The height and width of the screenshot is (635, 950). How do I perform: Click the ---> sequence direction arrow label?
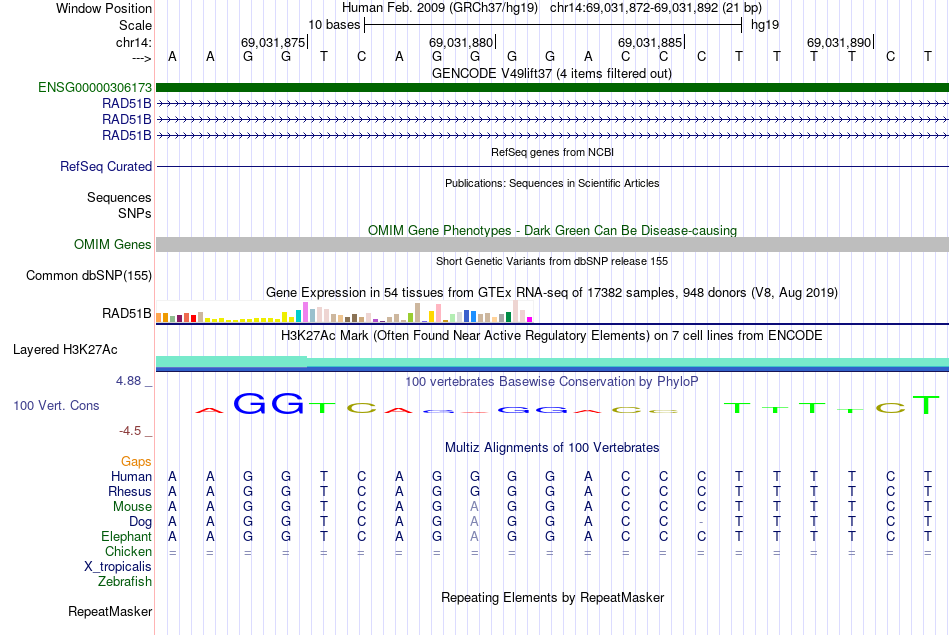pyautogui.click(x=141, y=58)
